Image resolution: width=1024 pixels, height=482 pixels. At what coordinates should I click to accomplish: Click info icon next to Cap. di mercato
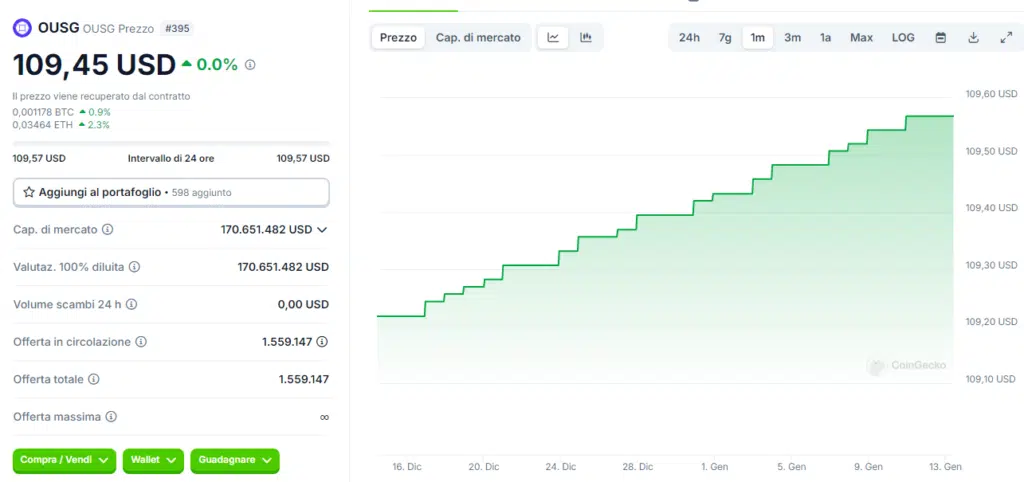coord(108,229)
